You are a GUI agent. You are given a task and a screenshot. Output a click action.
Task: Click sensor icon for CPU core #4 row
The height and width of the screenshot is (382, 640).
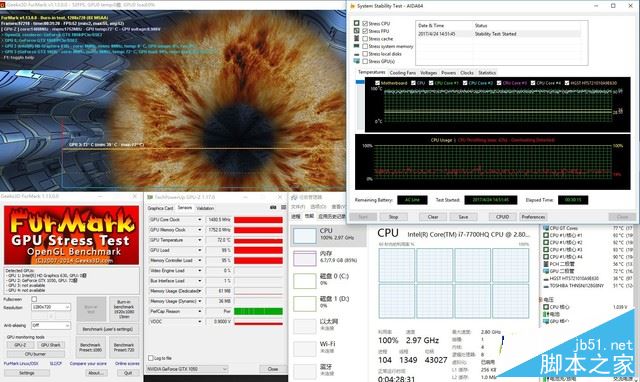(x=546, y=257)
